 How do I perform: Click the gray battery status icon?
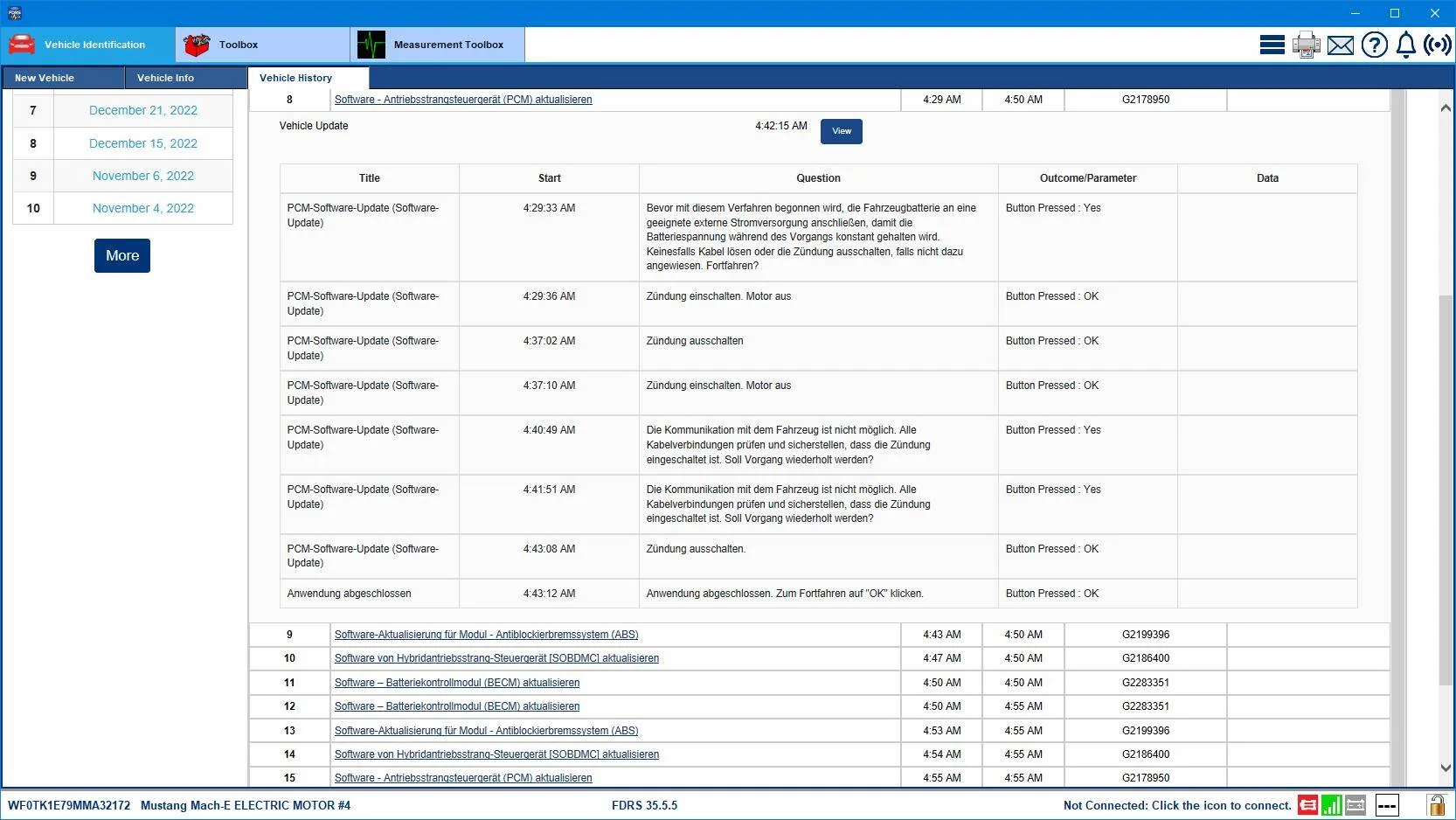1355,805
